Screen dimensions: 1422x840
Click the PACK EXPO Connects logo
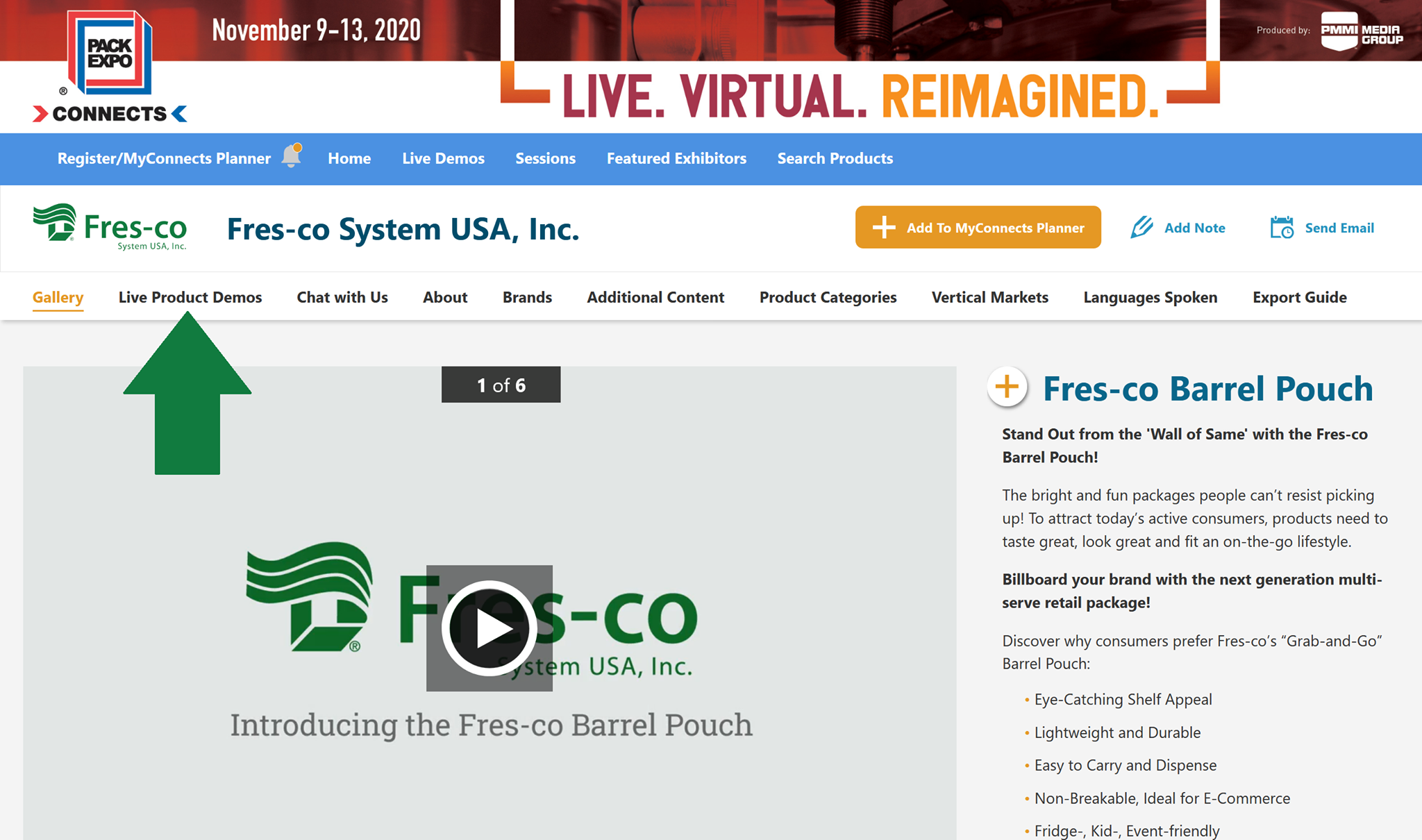click(110, 67)
